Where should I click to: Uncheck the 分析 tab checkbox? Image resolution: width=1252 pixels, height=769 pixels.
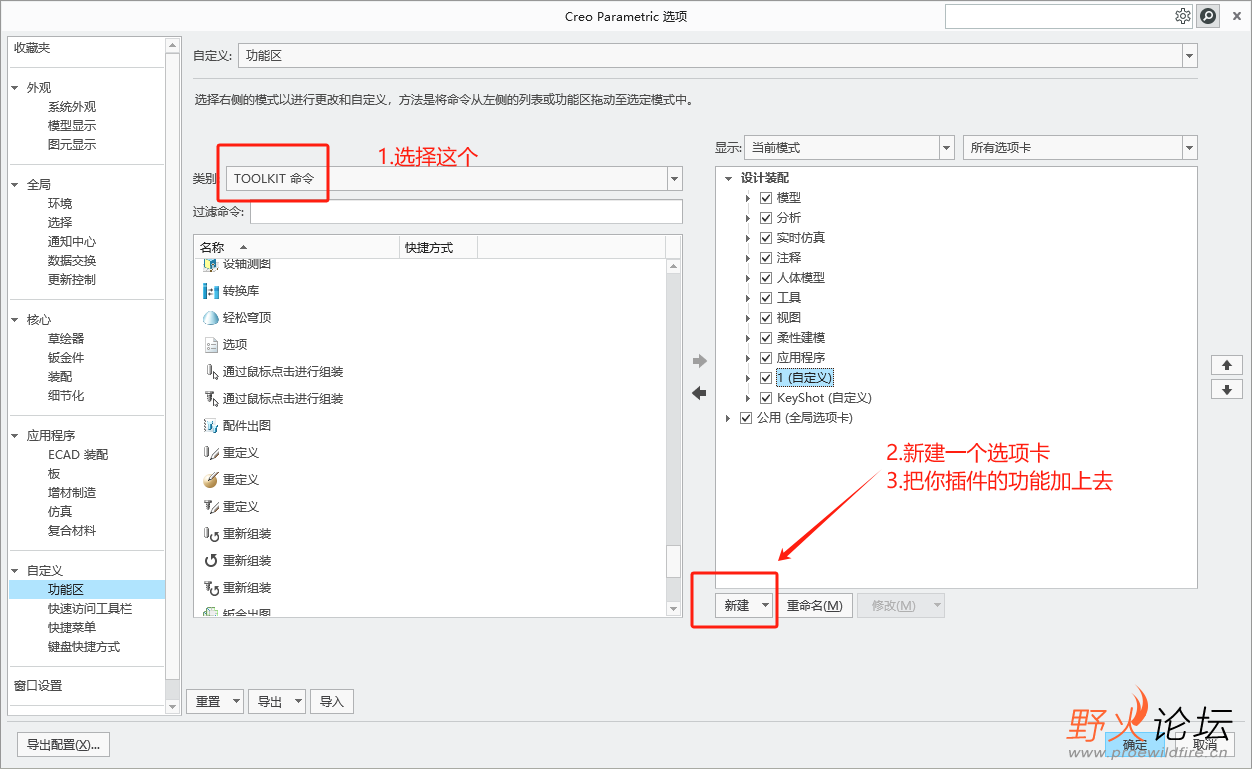click(x=766, y=218)
